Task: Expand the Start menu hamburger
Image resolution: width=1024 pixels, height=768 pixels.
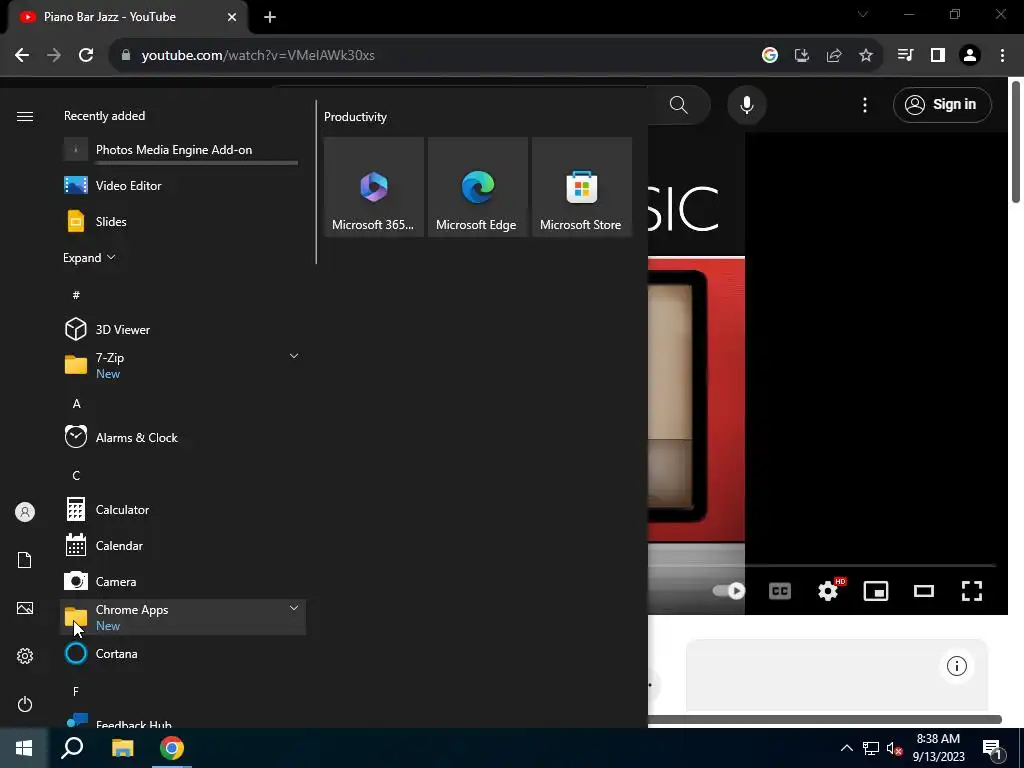Action: (x=25, y=116)
